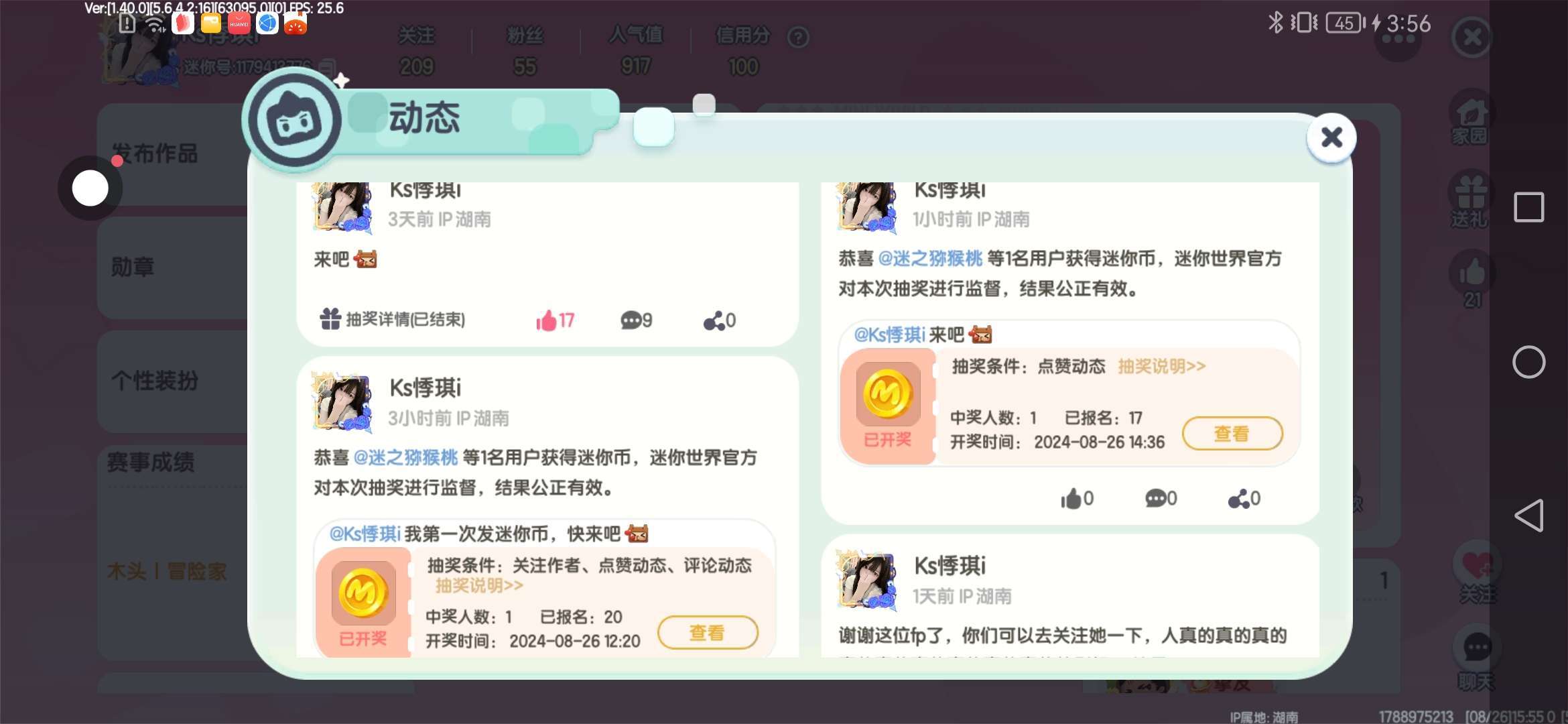Open comments on the 1小时前 post
The width and height of the screenshot is (1568, 724).
(x=1161, y=498)
